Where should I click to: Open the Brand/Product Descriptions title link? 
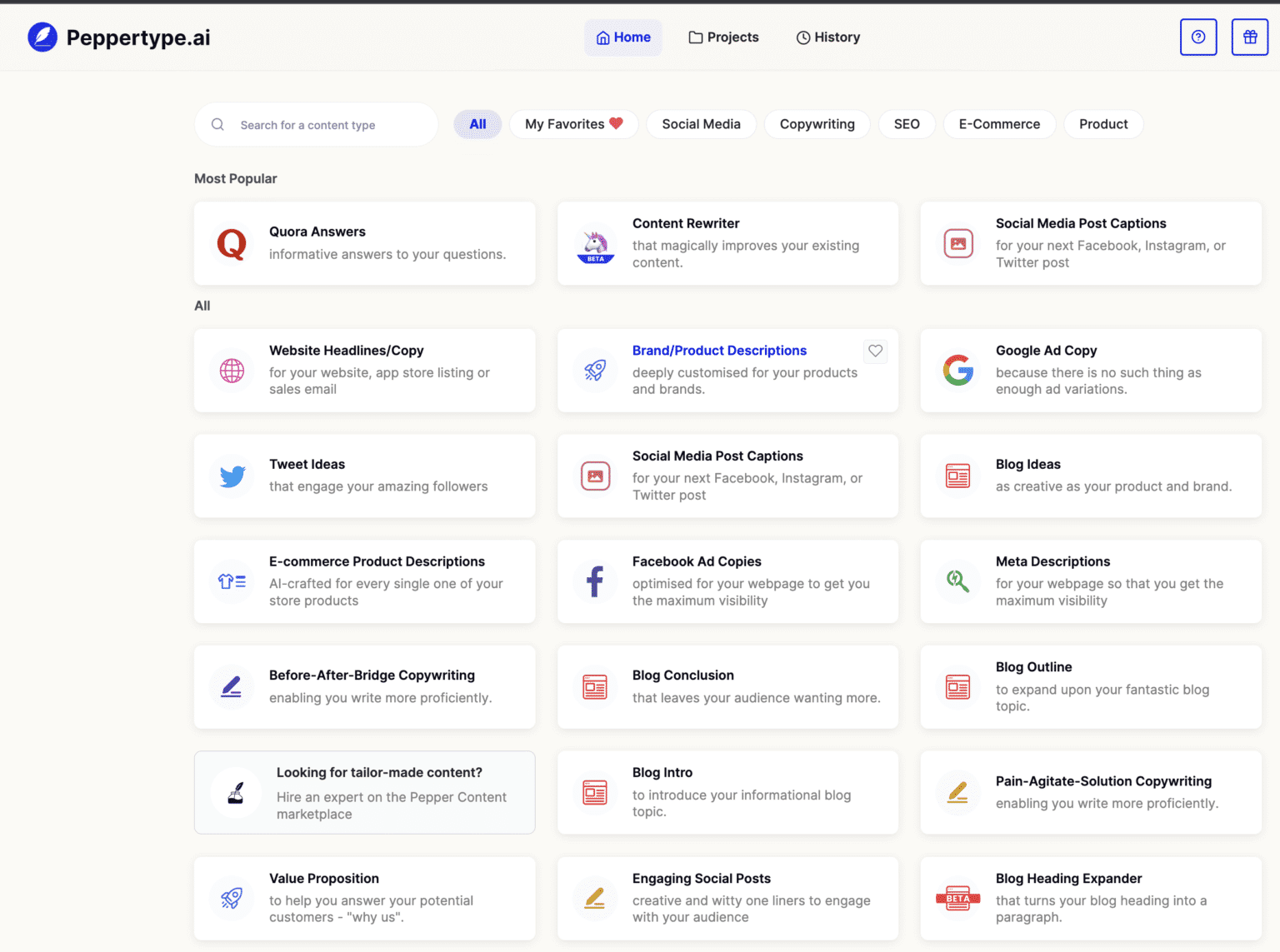719,351
